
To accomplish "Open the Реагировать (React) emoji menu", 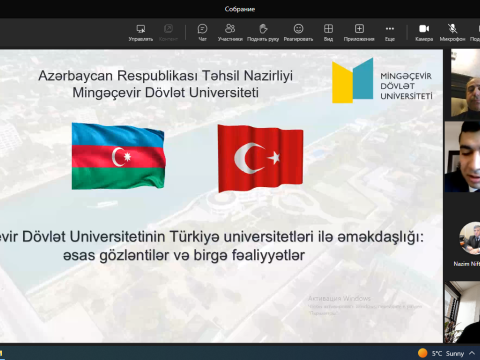I will click(x=298, y=33).
